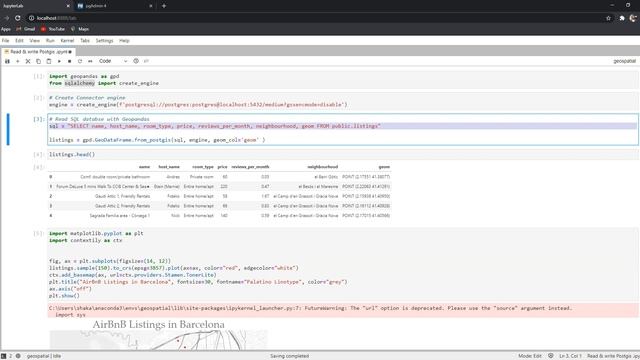Open the Help menu
The height and width of the screenshot is (360, 640).
(124, 41)
